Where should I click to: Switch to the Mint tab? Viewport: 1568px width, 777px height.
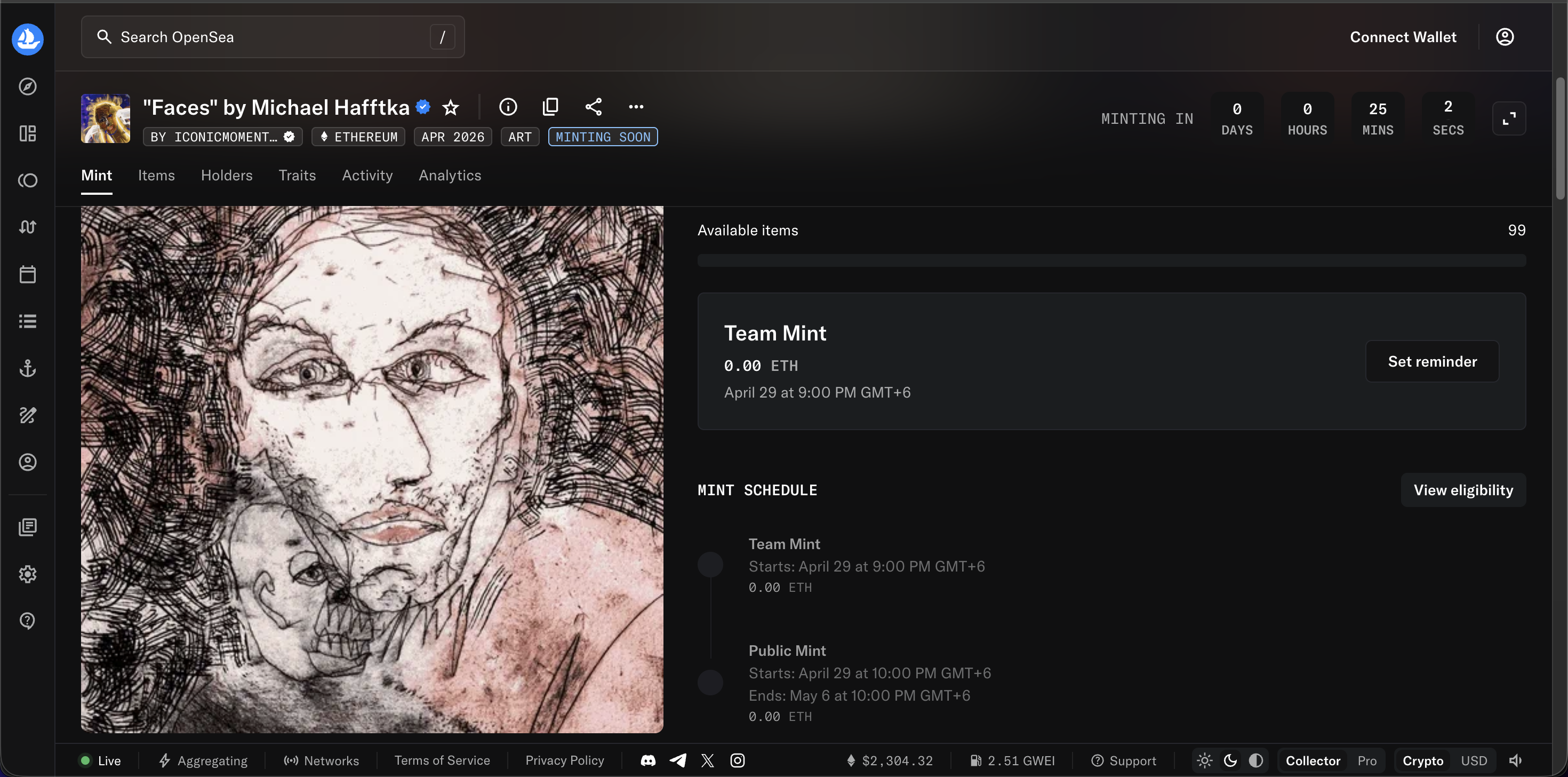coord(97,176)
